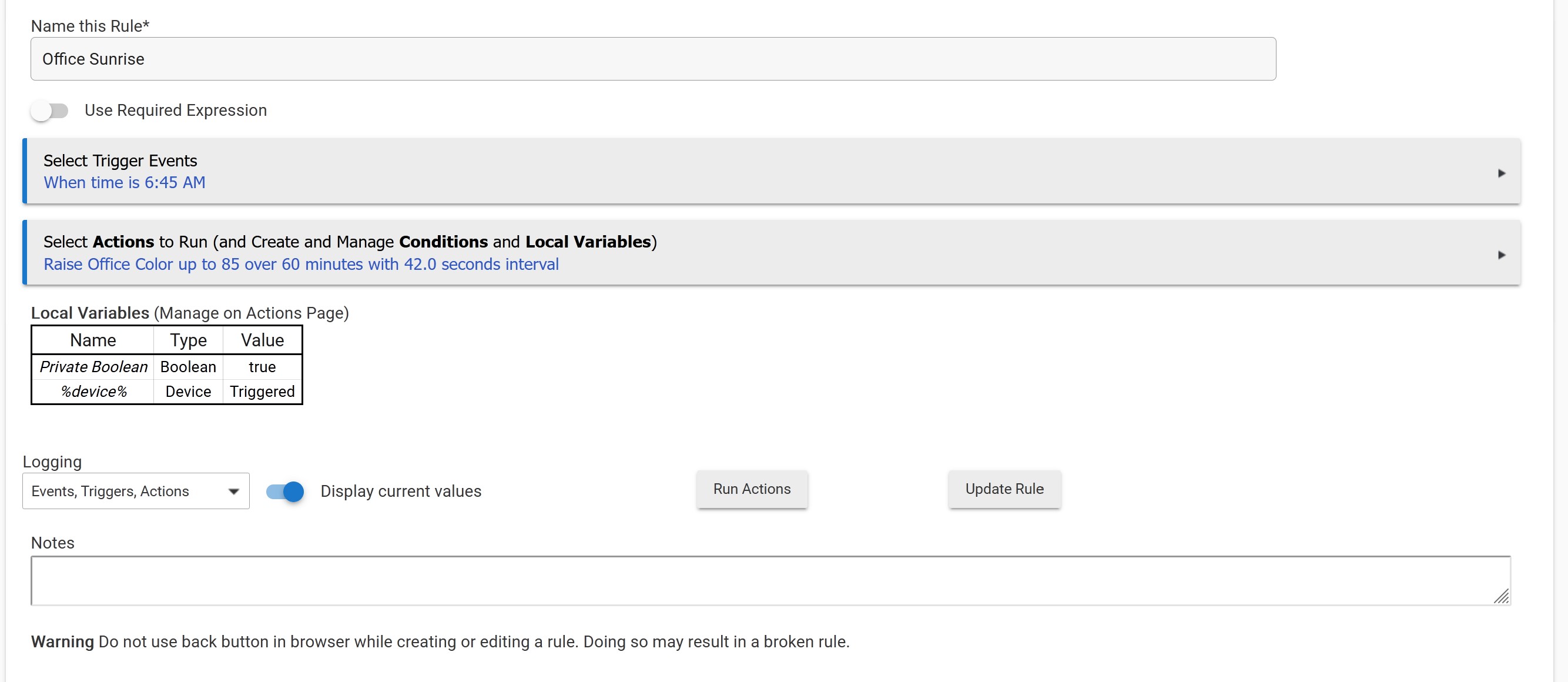
Task: Click the Type column header
Action: point(188,340)
